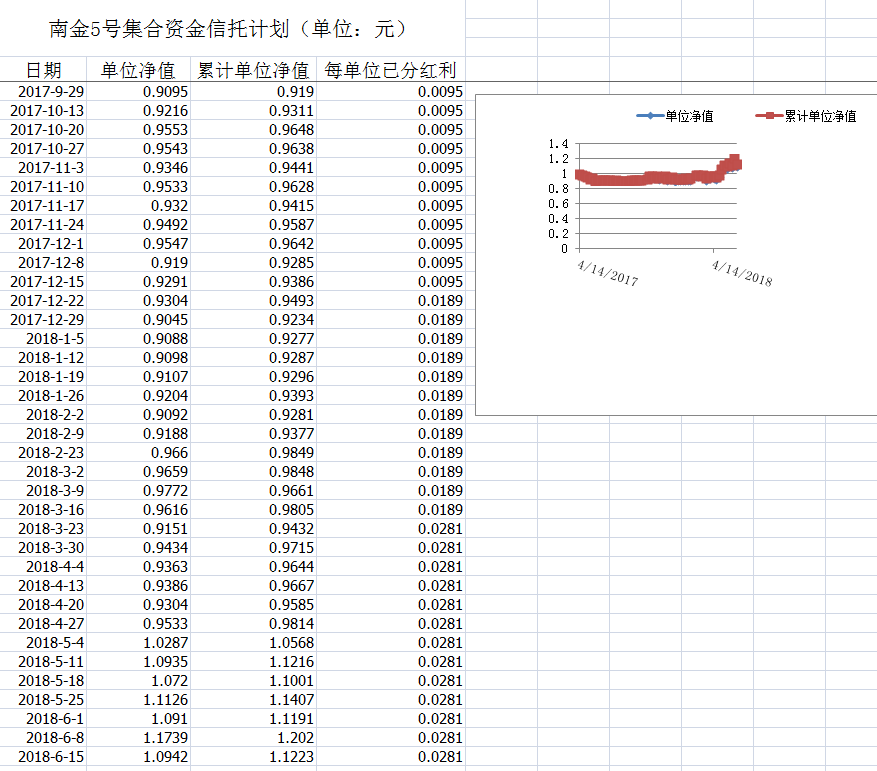Screen dimensions: 877x771
Task: Click the 1.4 value on chart's vertical axis
Action: 558,144
